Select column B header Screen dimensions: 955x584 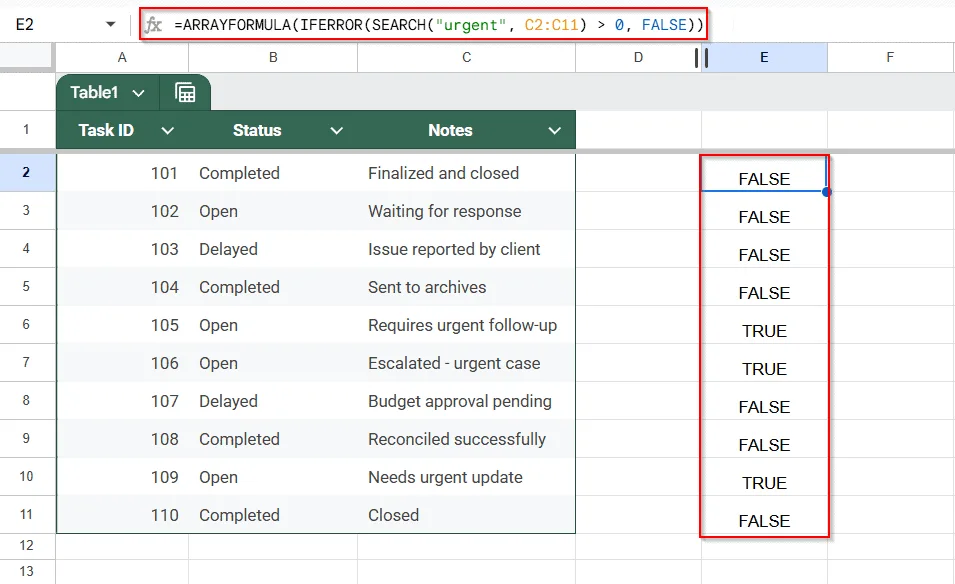point(273,57)
